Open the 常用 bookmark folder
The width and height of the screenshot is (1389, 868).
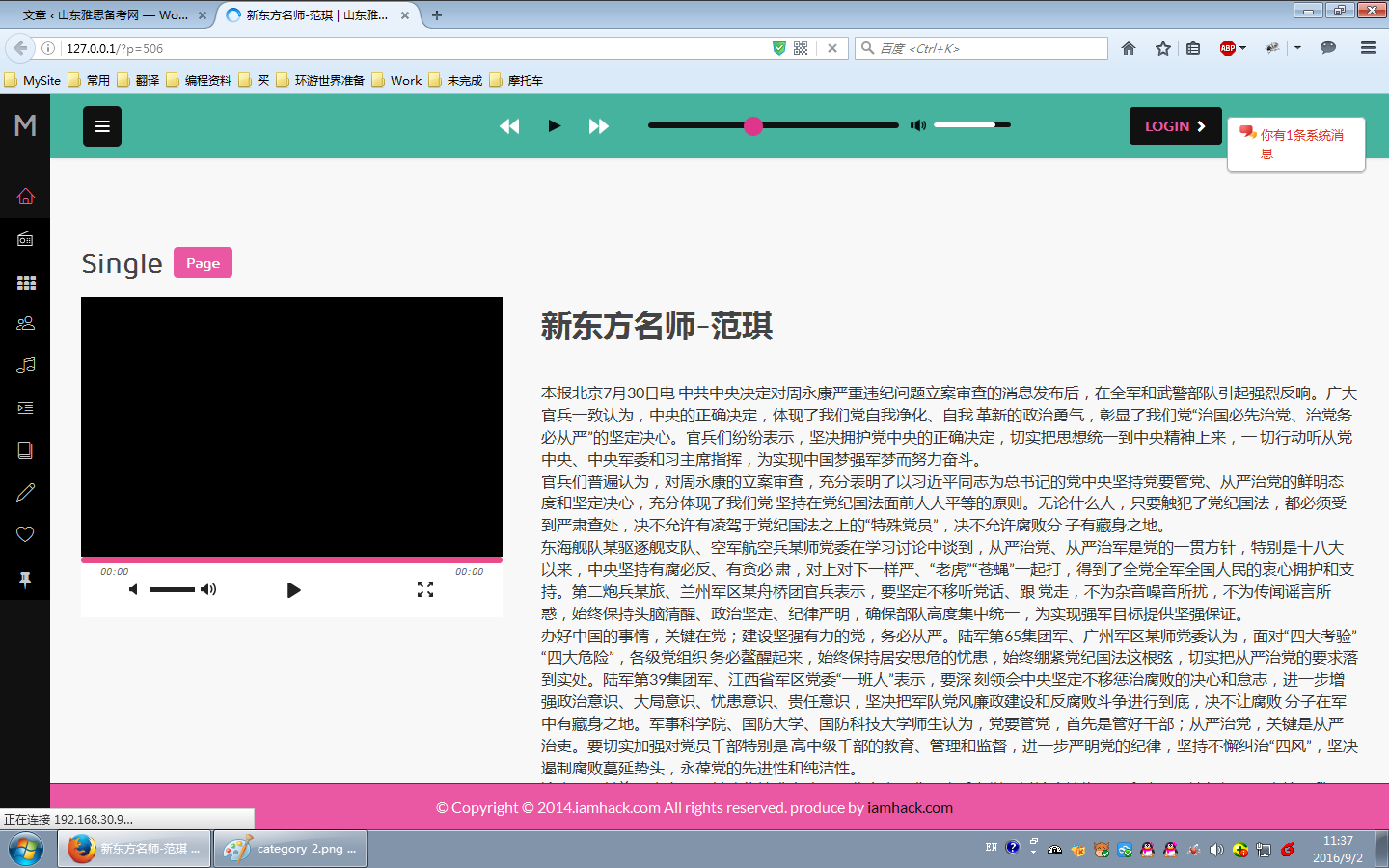[89, 80]
